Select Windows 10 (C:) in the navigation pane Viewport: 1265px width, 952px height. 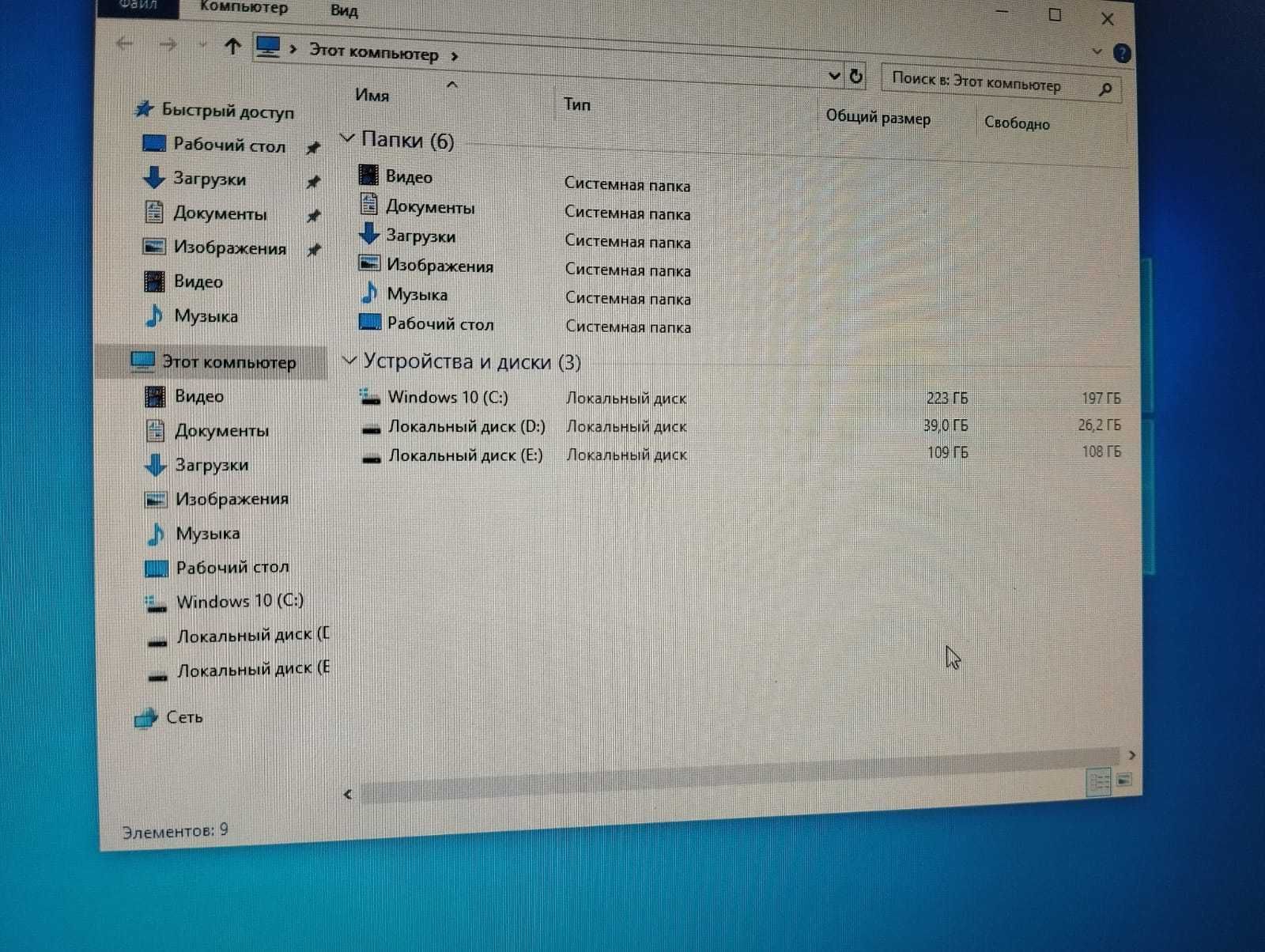240,601
